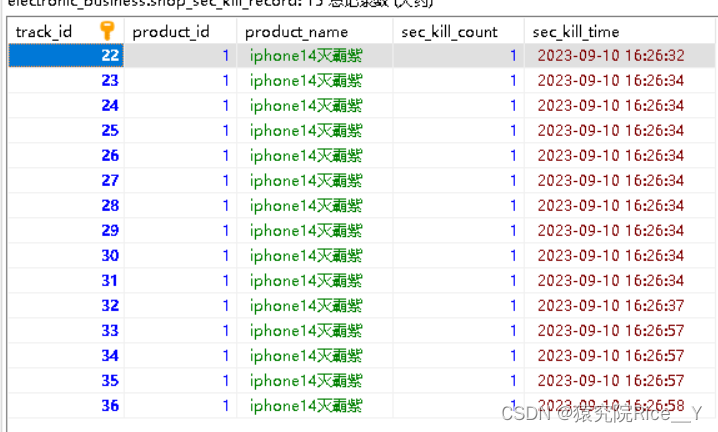This screenshot has width=718, height=432.
Task: Click product_name cell in row 36
Action: (x=315, y=405)
